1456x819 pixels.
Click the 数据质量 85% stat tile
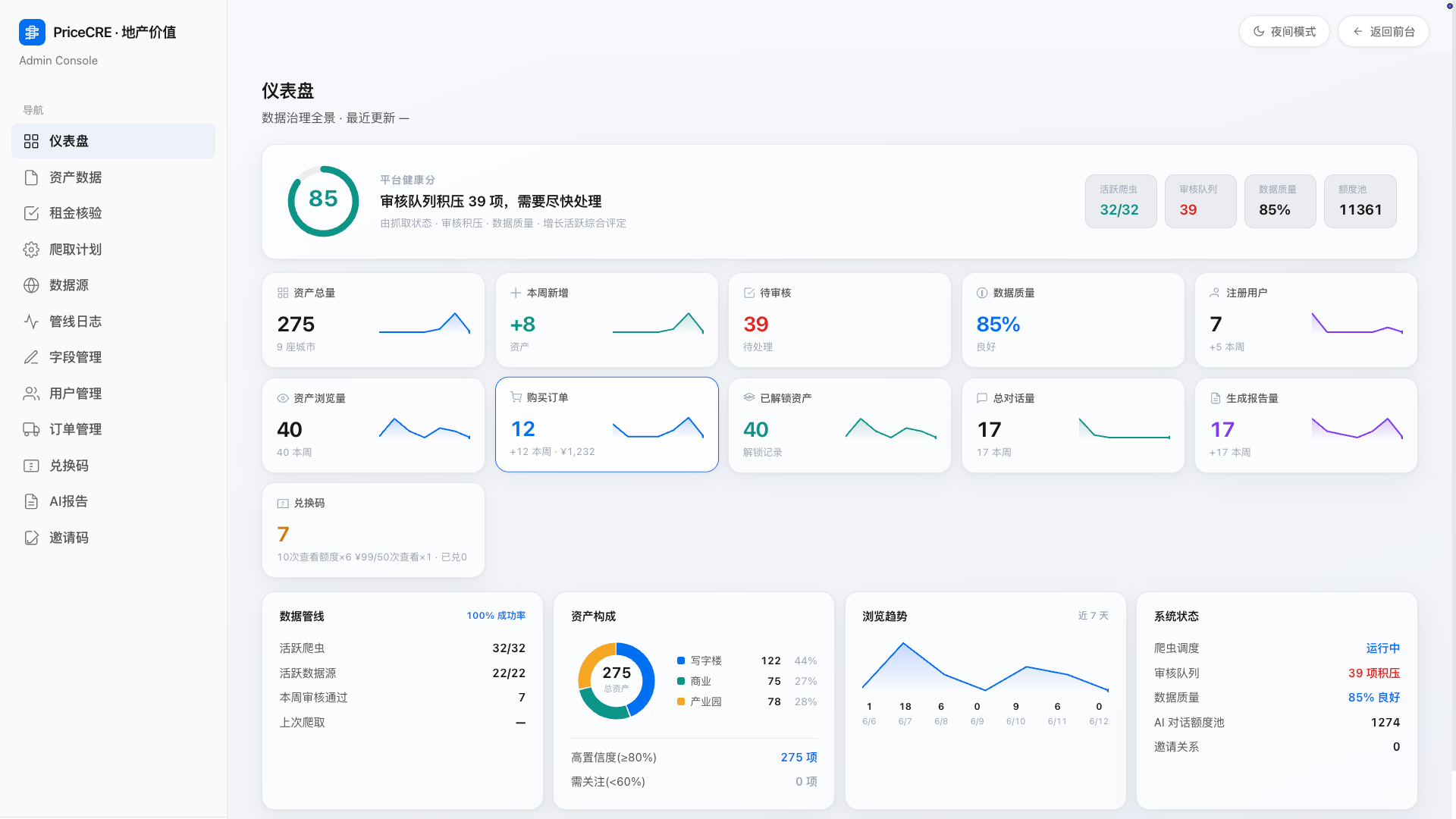tap(1280, 201)
